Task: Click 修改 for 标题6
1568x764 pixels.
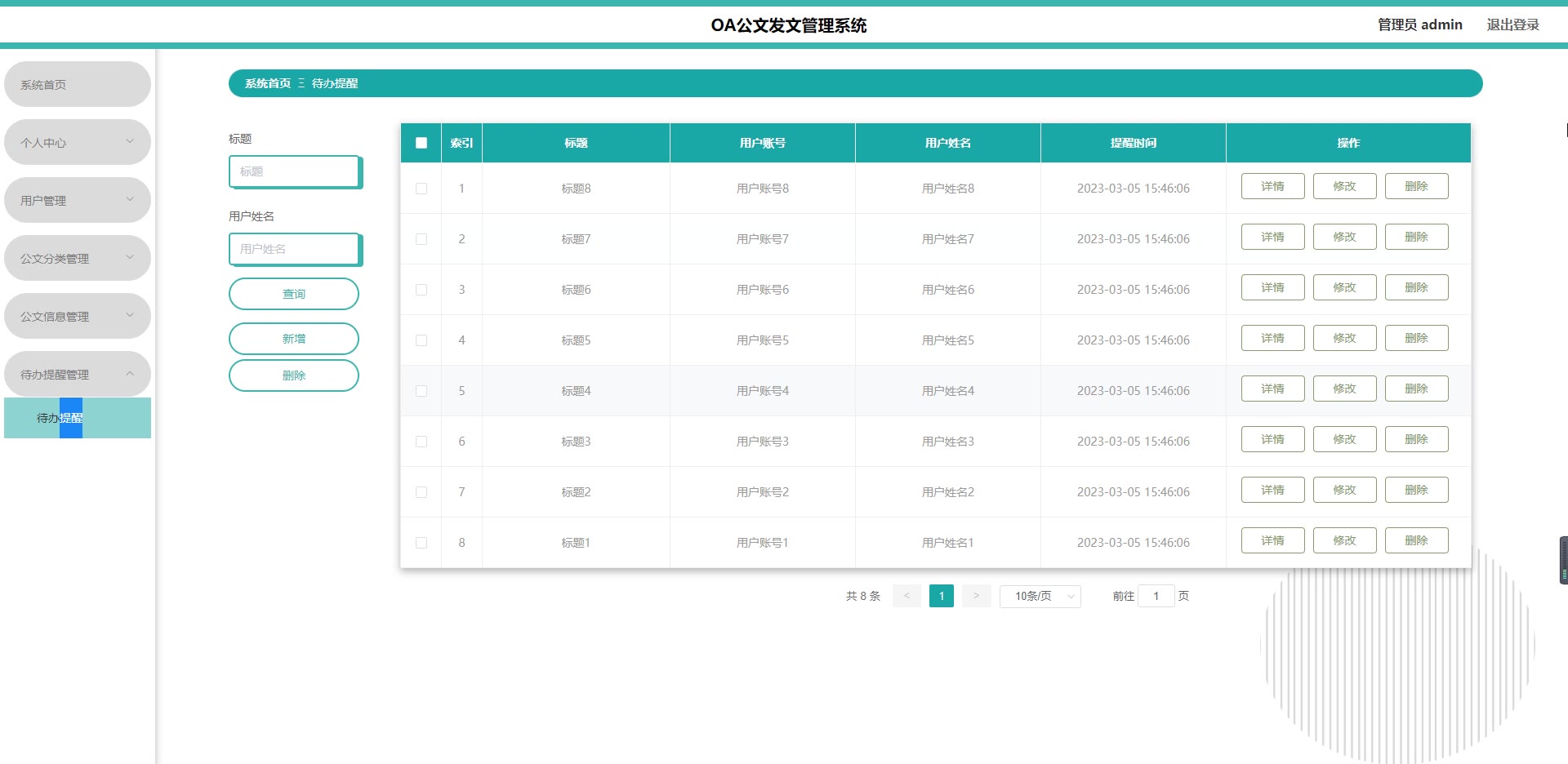Action: point(1344,287)
